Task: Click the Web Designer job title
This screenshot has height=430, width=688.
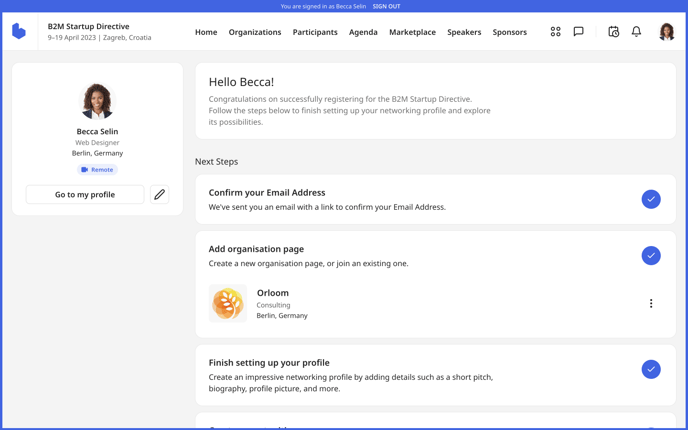Action: 97,143
